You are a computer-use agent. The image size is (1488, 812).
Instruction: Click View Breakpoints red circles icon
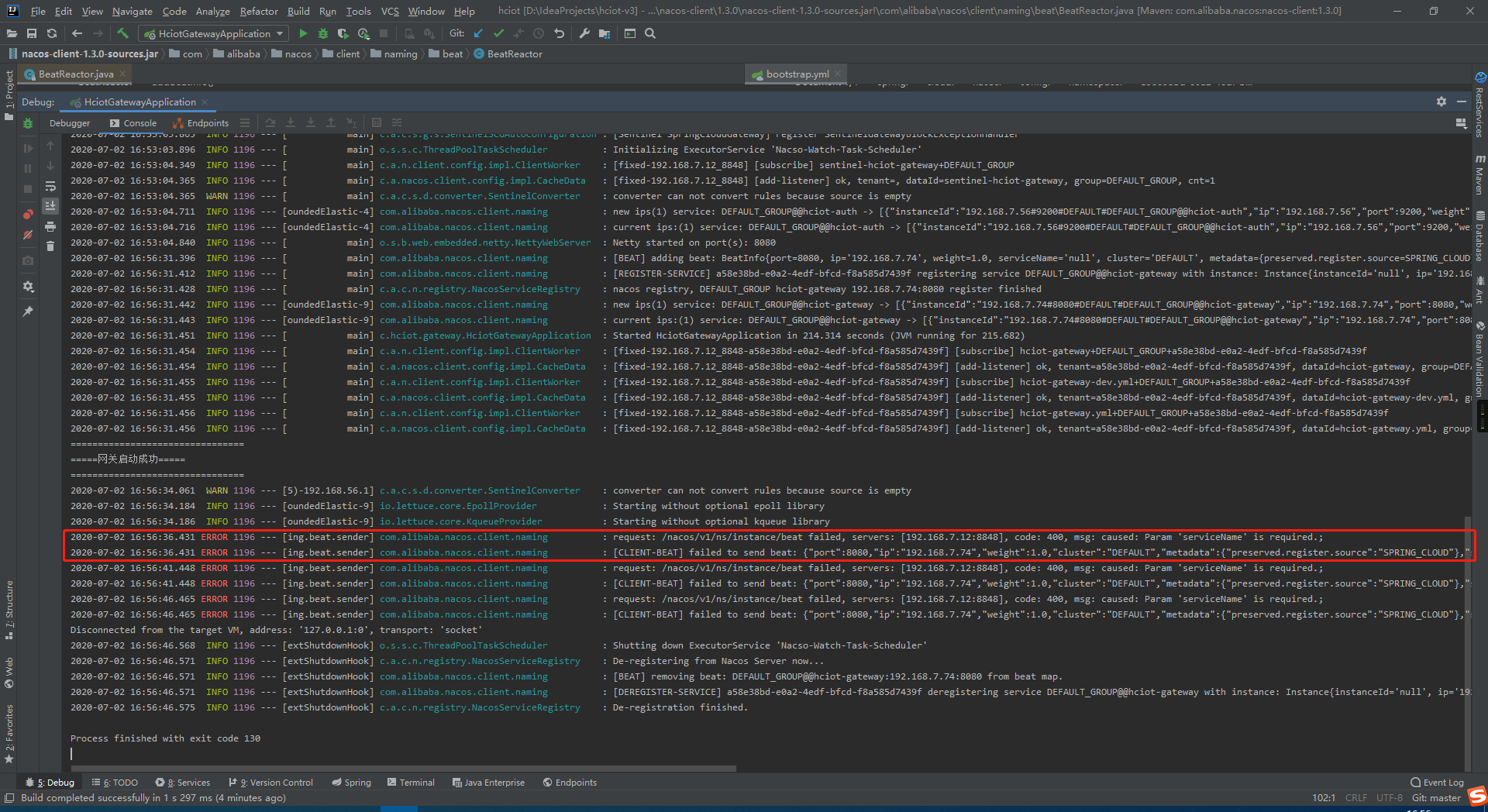pos(28,214)
